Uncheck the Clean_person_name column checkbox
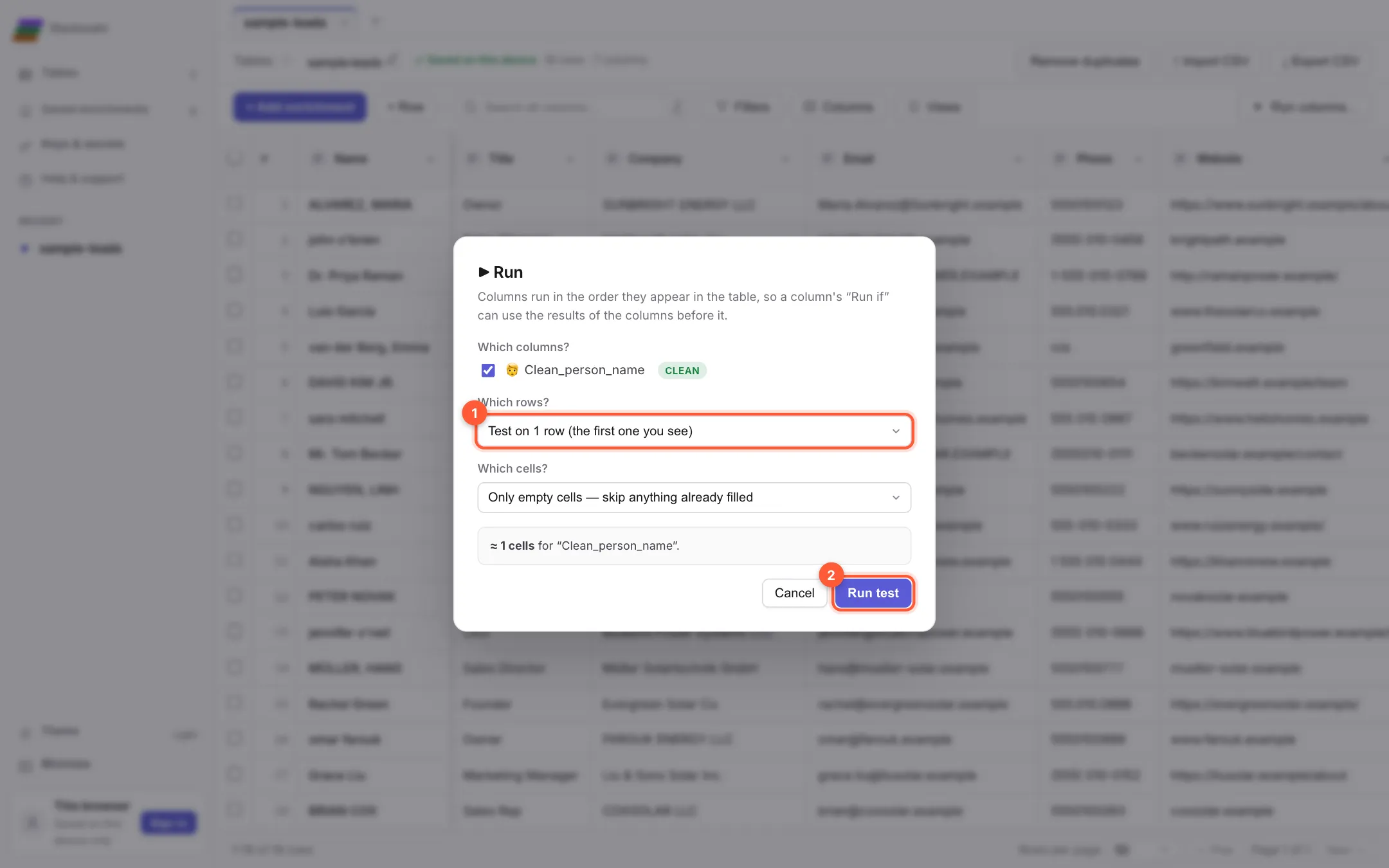The image size is (1389, 868). tap(488, 370)
